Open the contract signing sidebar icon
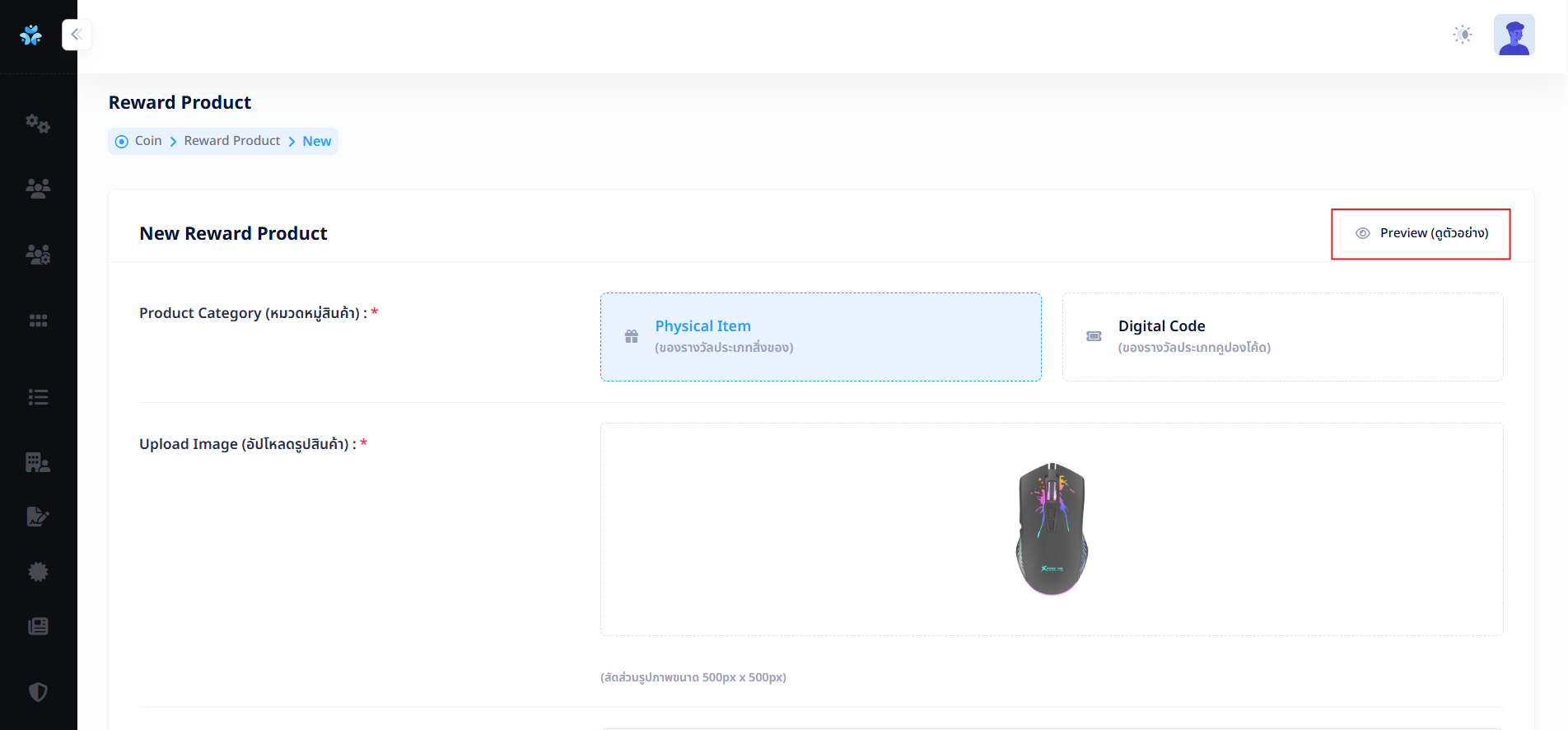Screen dimensions: 1568x730 pos(38,517)
